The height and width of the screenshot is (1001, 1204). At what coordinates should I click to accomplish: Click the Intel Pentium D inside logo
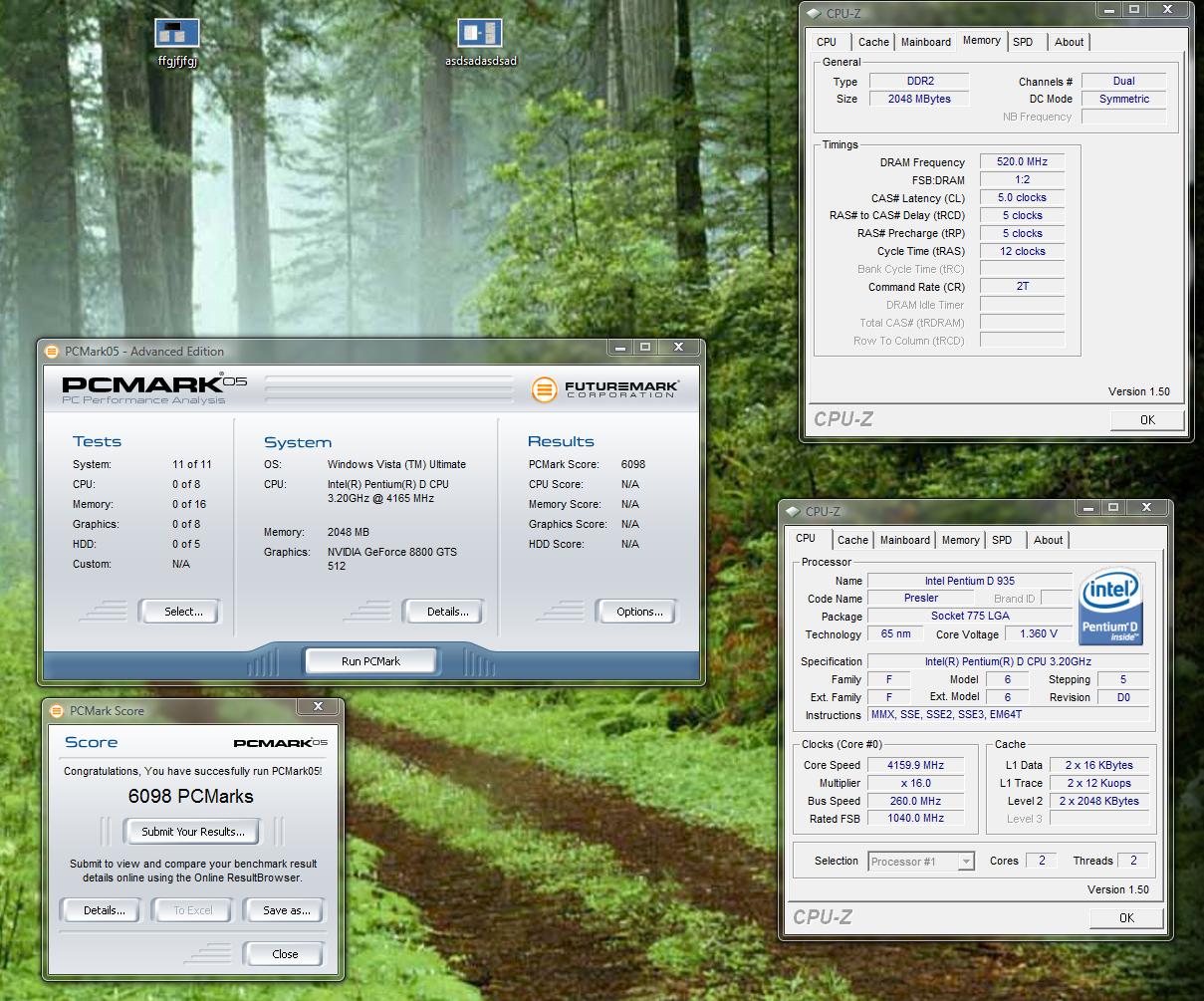1110,607
